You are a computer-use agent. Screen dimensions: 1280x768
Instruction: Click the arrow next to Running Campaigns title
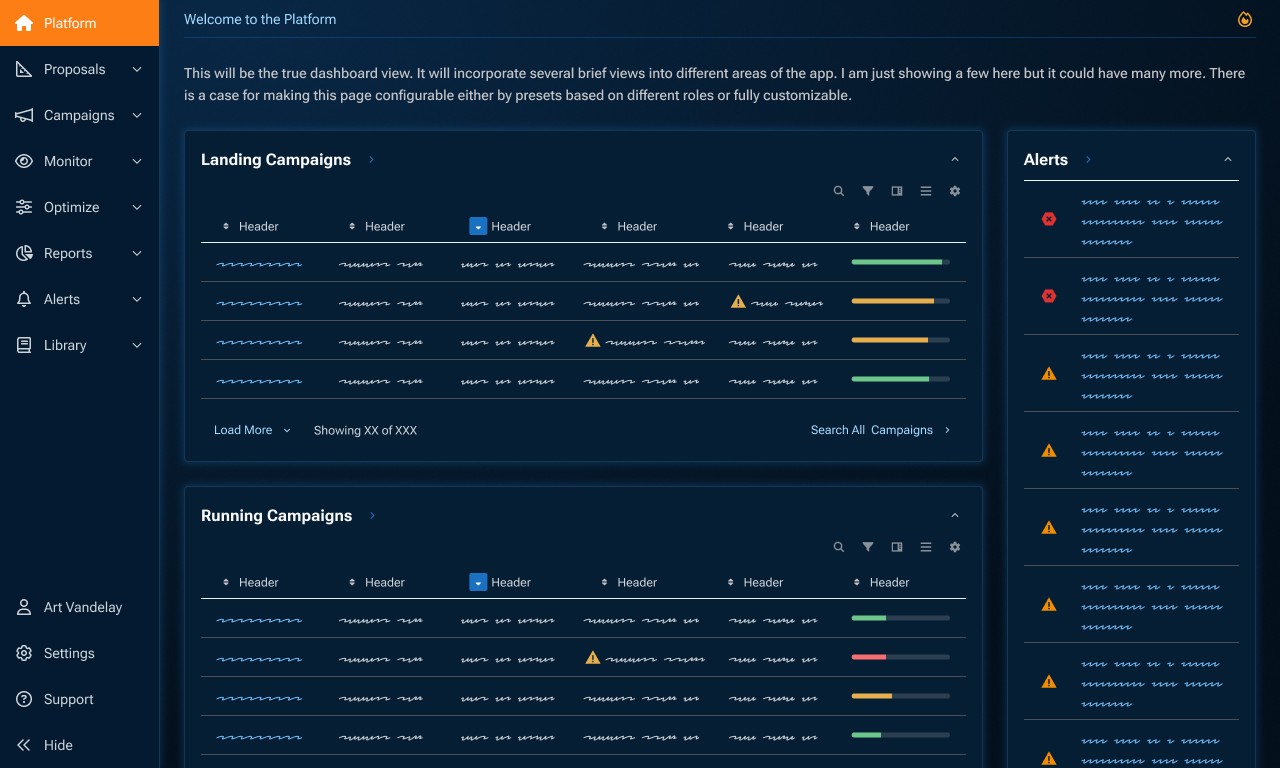click(372, 516)
